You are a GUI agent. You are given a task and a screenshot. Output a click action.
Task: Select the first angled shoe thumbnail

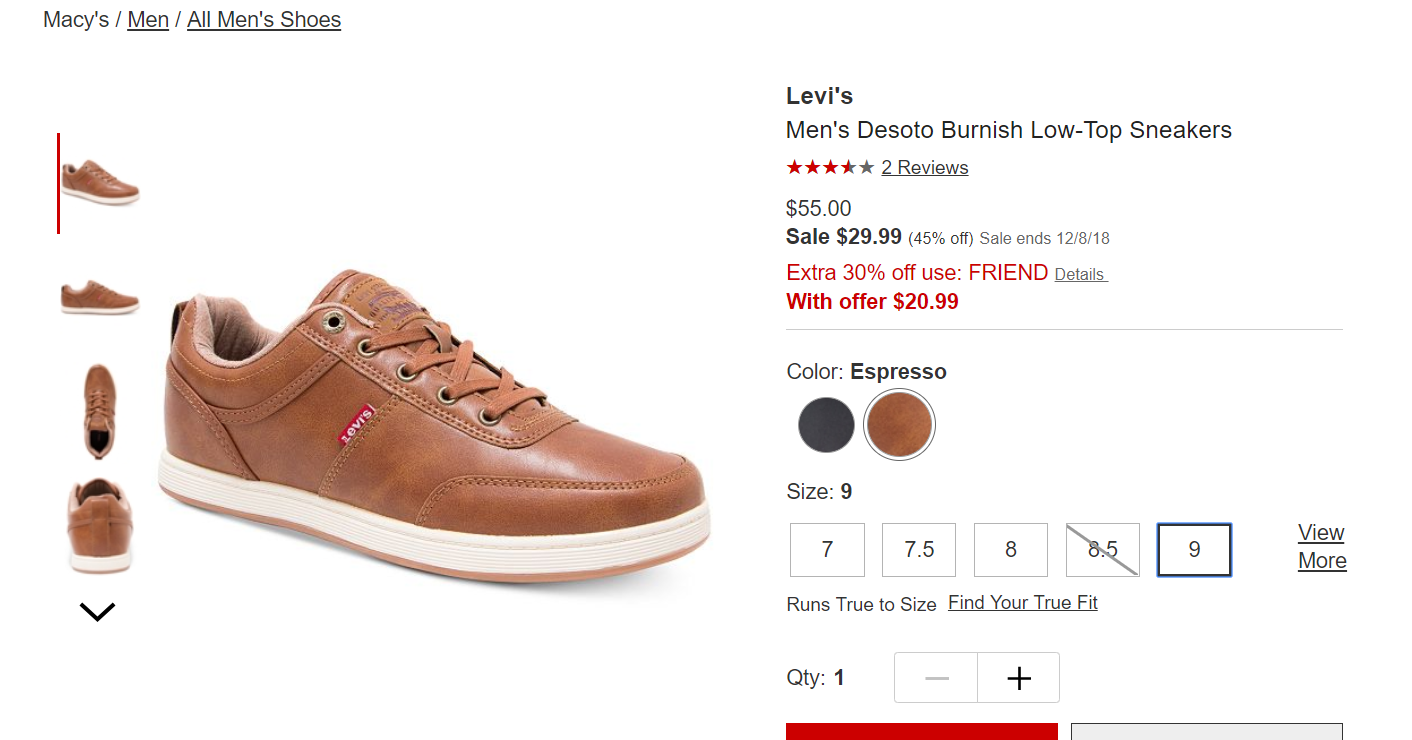tap(100, 183)
